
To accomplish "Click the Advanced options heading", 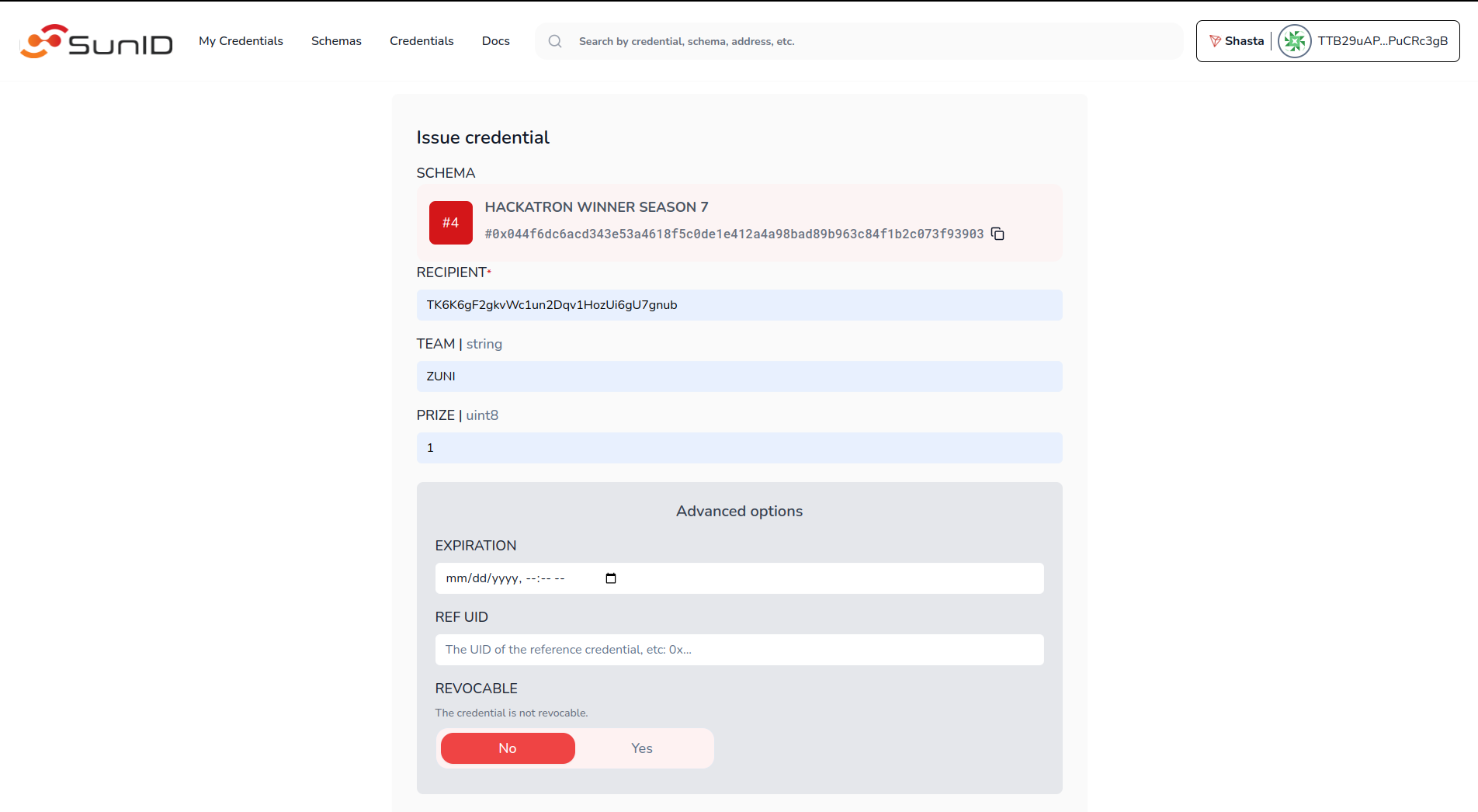I will (739, 511).
